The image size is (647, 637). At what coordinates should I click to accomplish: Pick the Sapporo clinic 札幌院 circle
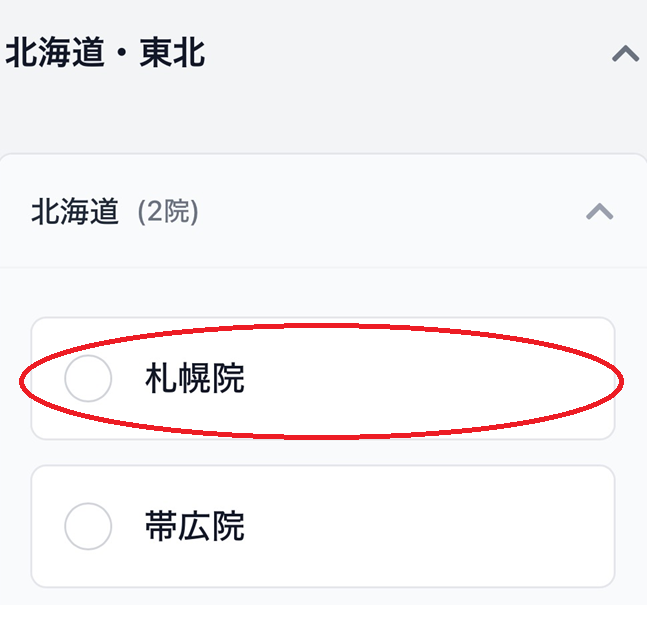pos(88,379)
